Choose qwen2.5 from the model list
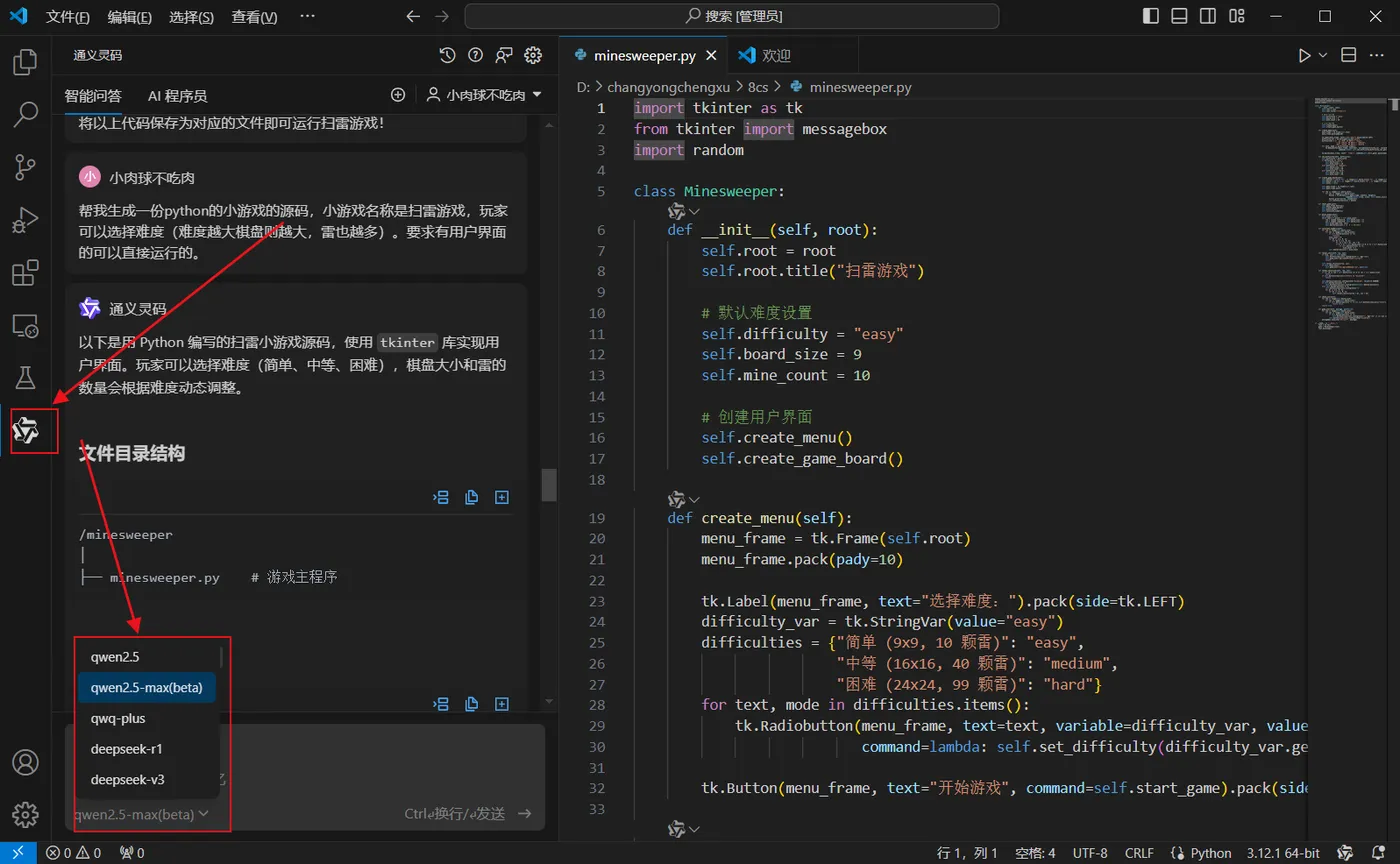 pos(147,657)
